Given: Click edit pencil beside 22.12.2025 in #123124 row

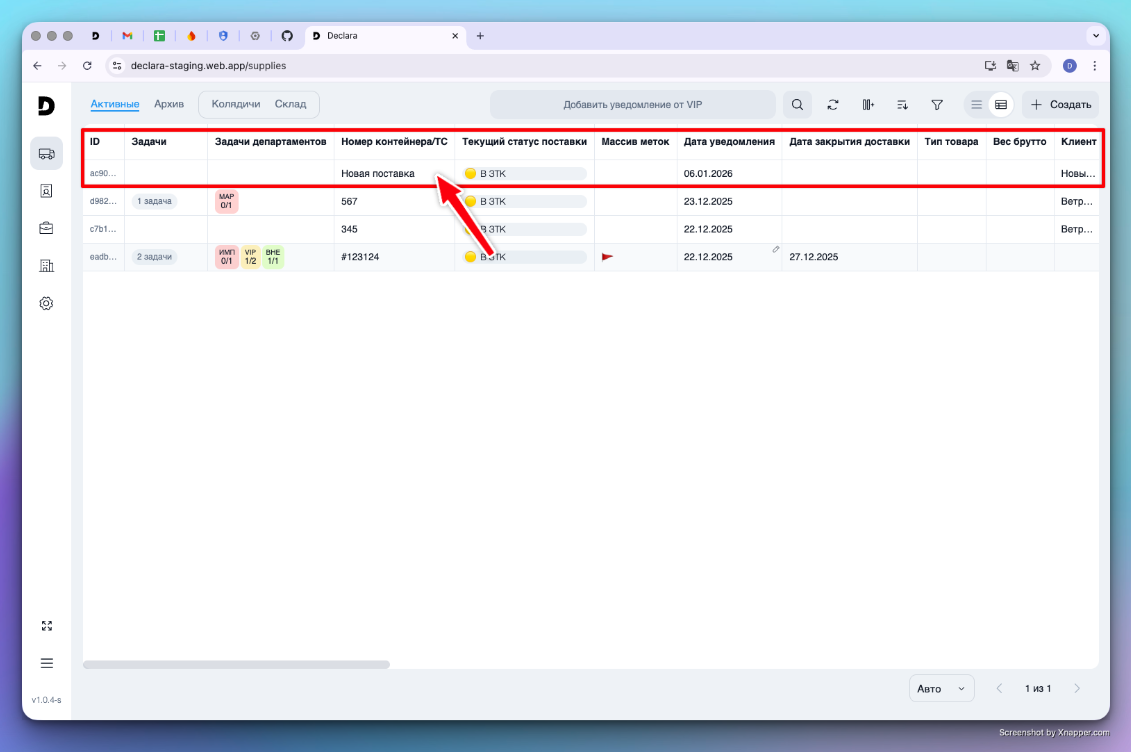Looking at the screenshot, I should [775, 249].
